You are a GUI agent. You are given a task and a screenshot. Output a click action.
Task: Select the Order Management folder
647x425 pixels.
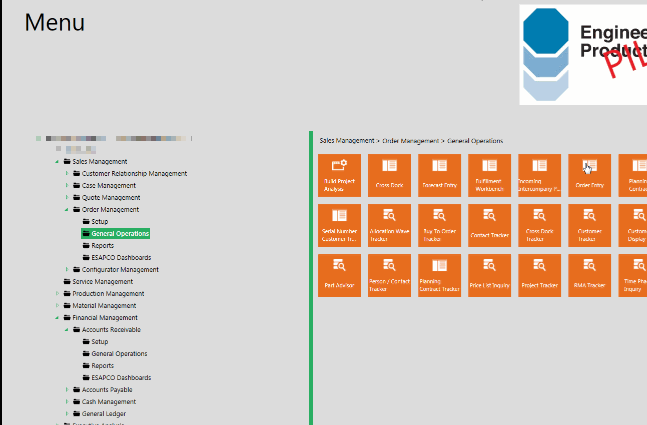pyautogui.click(x=106, y=209)
